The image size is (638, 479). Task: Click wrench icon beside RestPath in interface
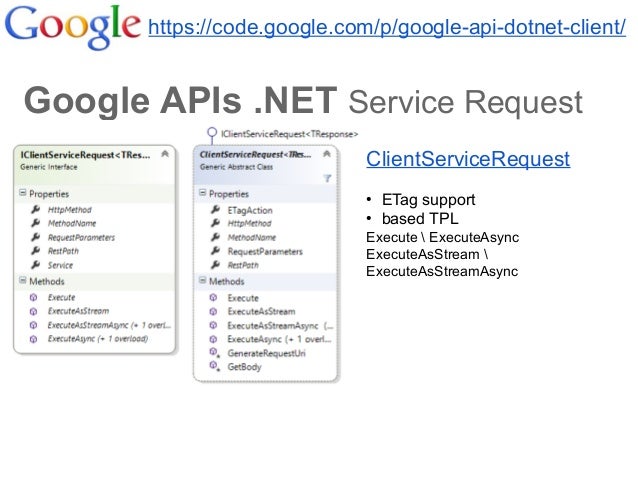(x=36, y=251)
